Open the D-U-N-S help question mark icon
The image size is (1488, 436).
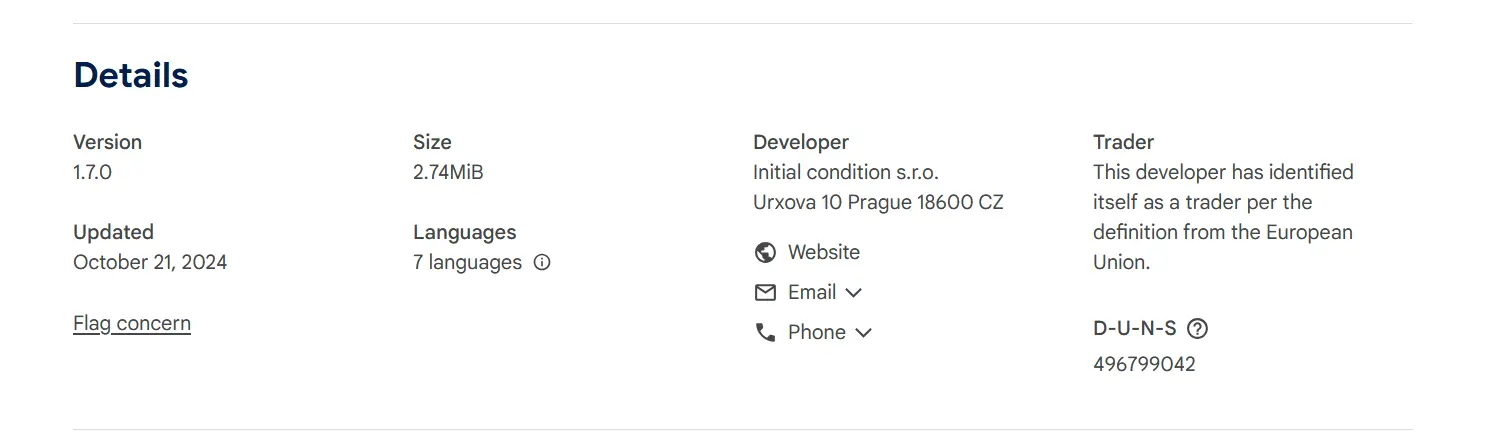(x=1197, y=329)
